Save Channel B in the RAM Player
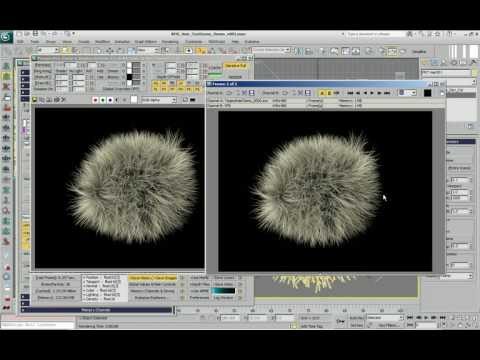Viewport: 480px width, 360px height. pyautogui.click(x=308, y=93)
